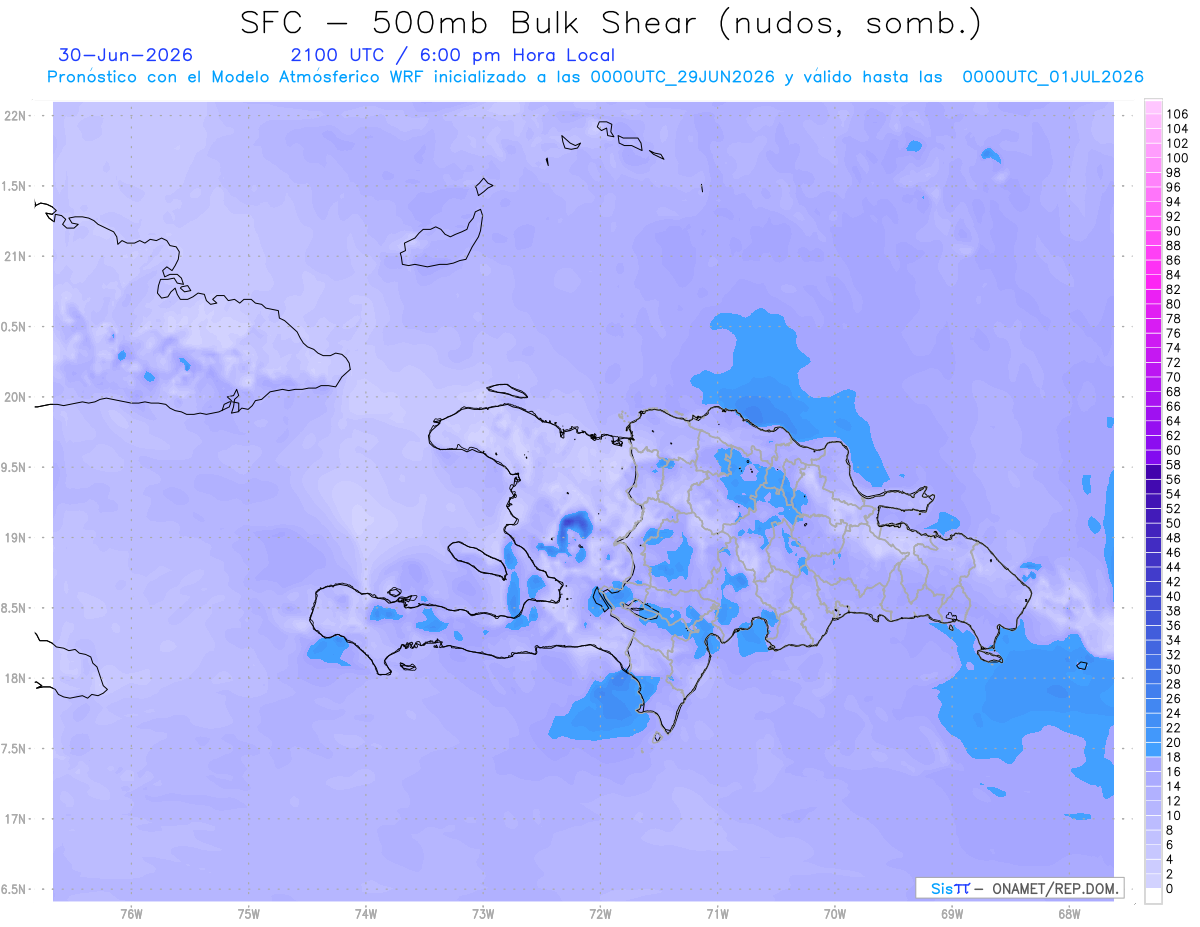Viewport: 1200px width, 927px height.
Task: Click the '70' value on the color scale
Action: point(1173,378)
